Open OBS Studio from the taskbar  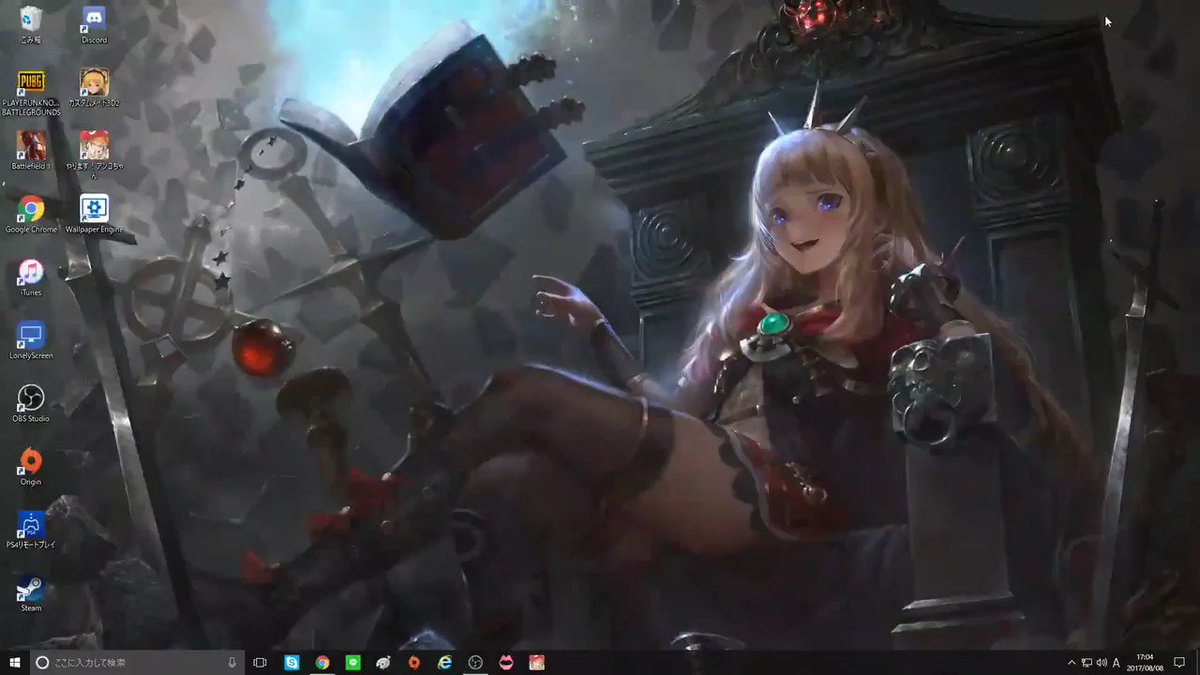coord(476,662)
